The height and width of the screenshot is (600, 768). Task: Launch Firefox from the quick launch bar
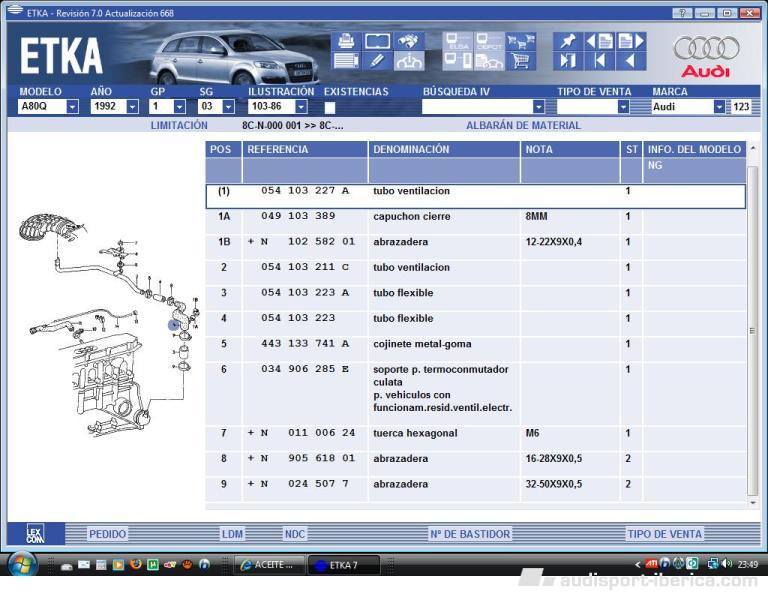coord(136,564)
